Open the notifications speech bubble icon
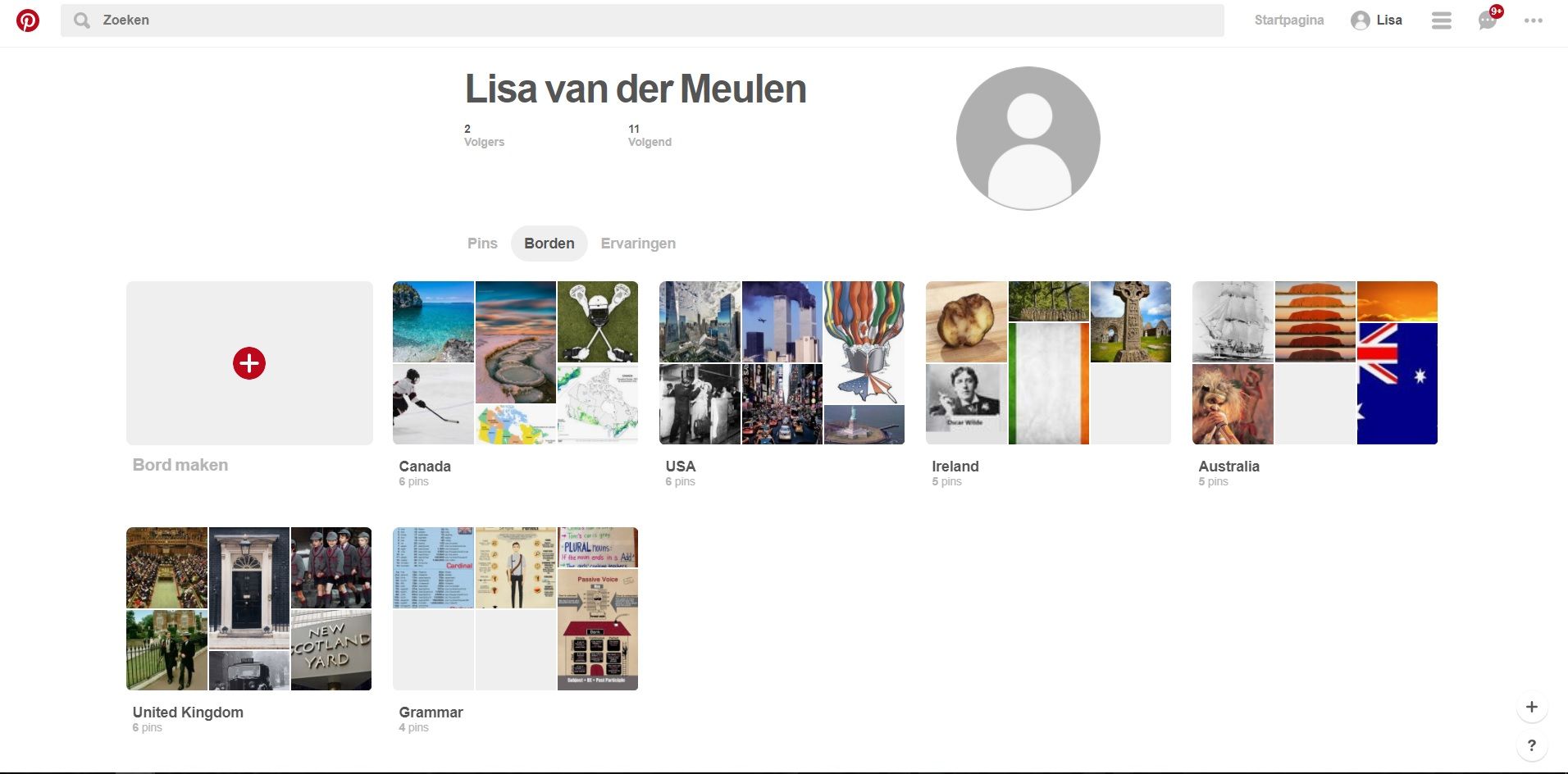Screen dimensions: 1568x774 coord(1487,20)
